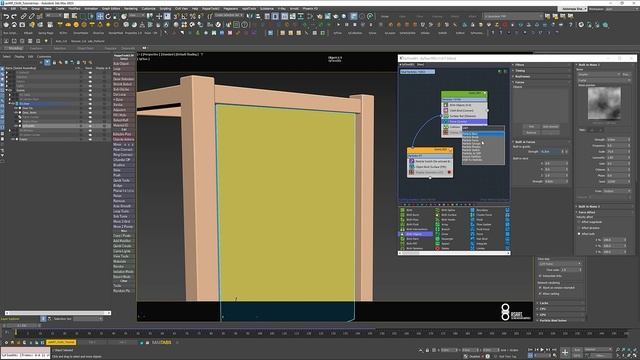This screenshot has width=640, height=360.
Task: Select Surface Test operator in green event
Action: (x=465, y=116)
